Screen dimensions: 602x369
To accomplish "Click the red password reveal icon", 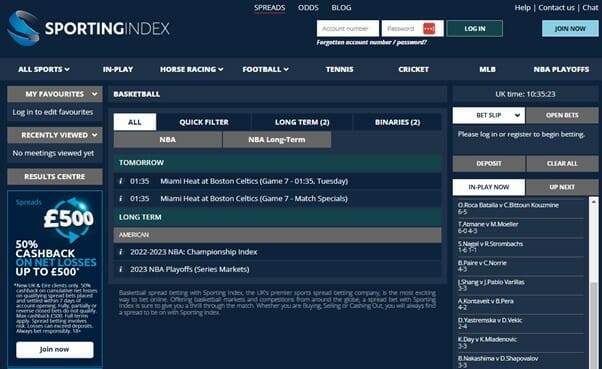I will point(429,28).
